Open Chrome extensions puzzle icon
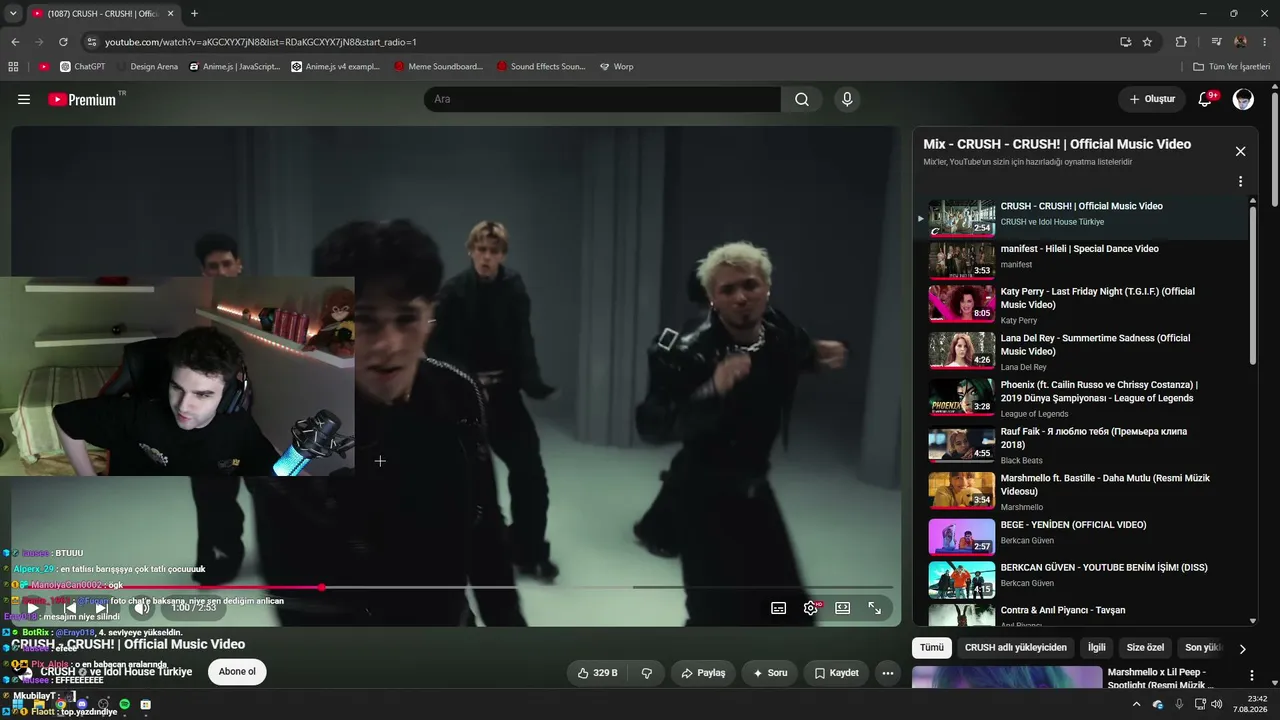Image resolution: width=1280 pixels, height=720 pixels. (1181, 42)
